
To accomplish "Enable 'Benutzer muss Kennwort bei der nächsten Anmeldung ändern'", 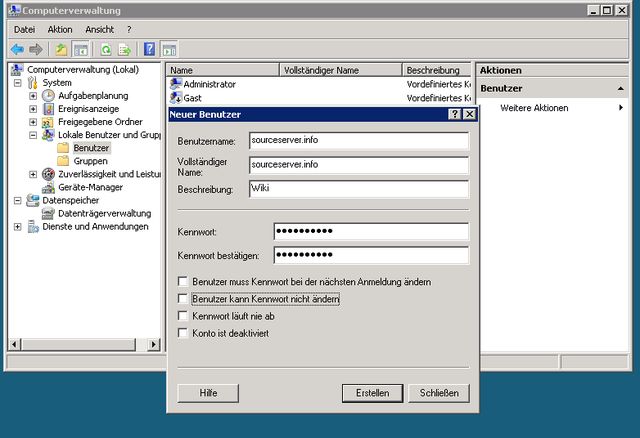I will coord(182,283).
